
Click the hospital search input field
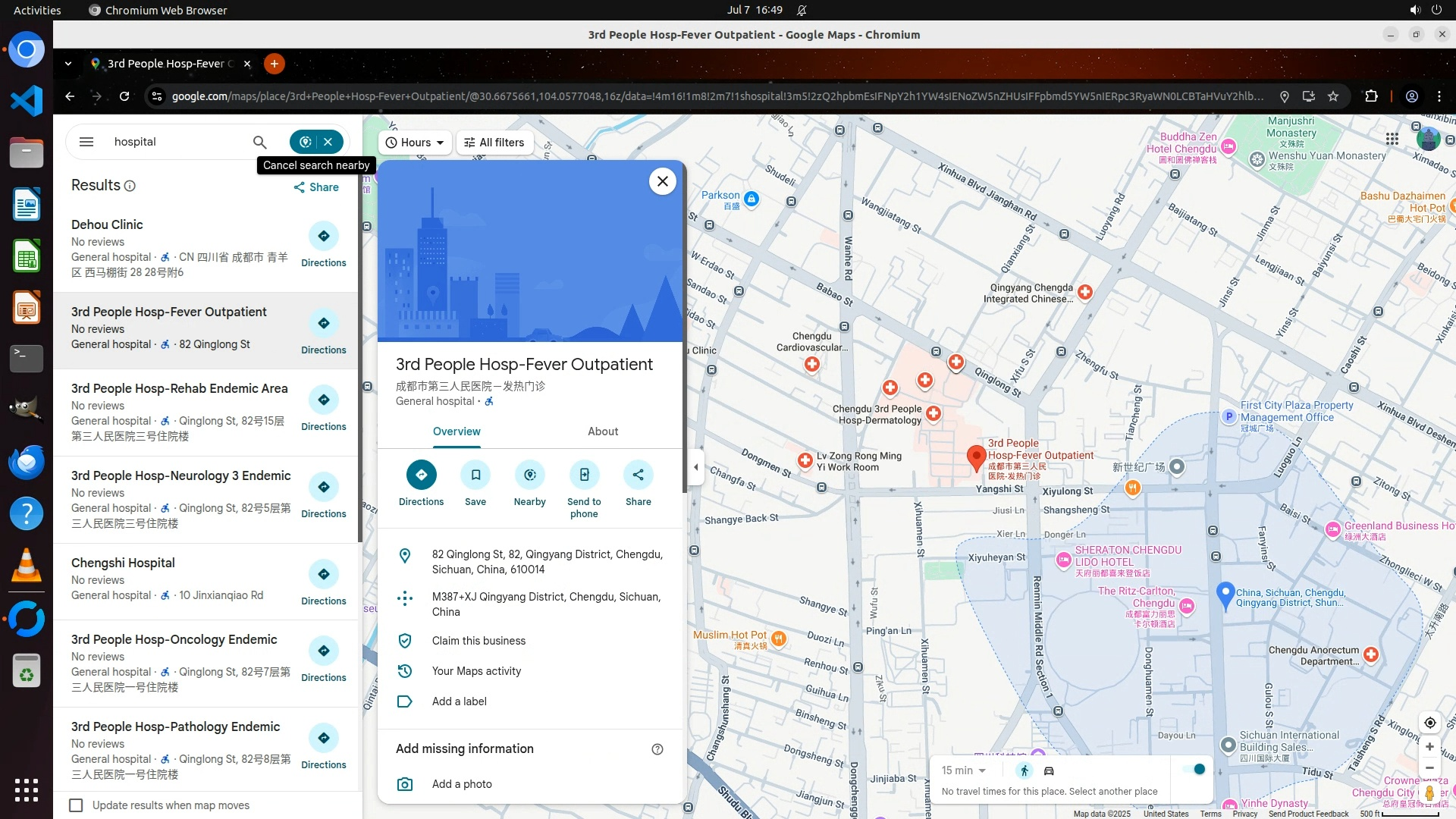(174, 142)
